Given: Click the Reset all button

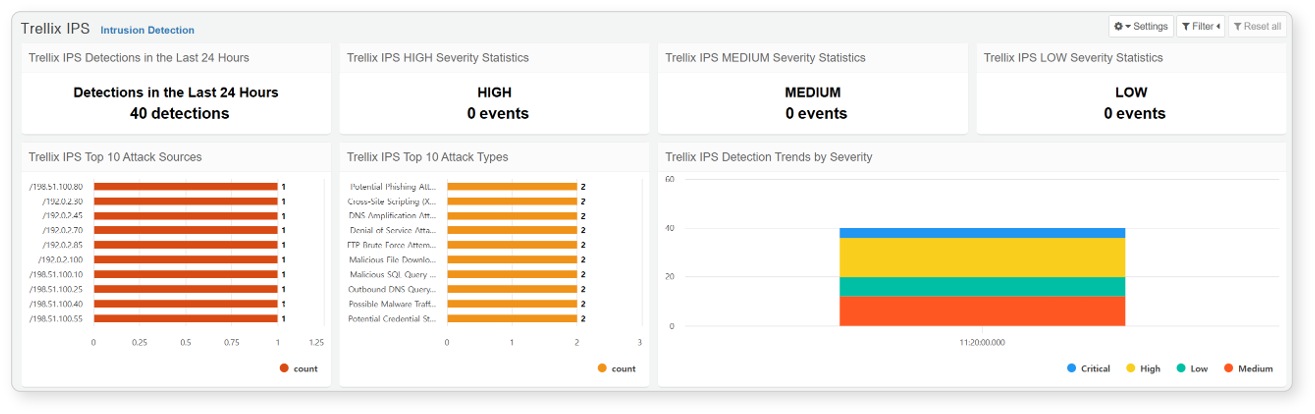Looking at the screenshot, I should coord(1257,26).
